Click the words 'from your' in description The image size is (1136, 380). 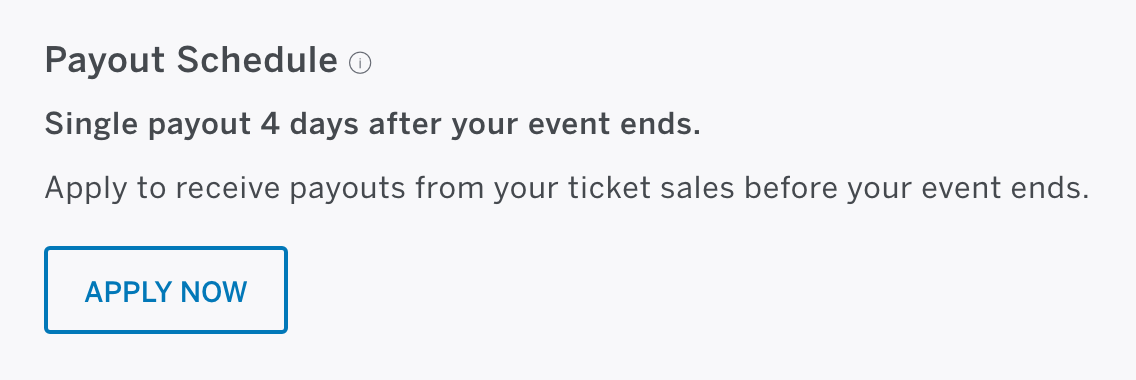point(485,188)
